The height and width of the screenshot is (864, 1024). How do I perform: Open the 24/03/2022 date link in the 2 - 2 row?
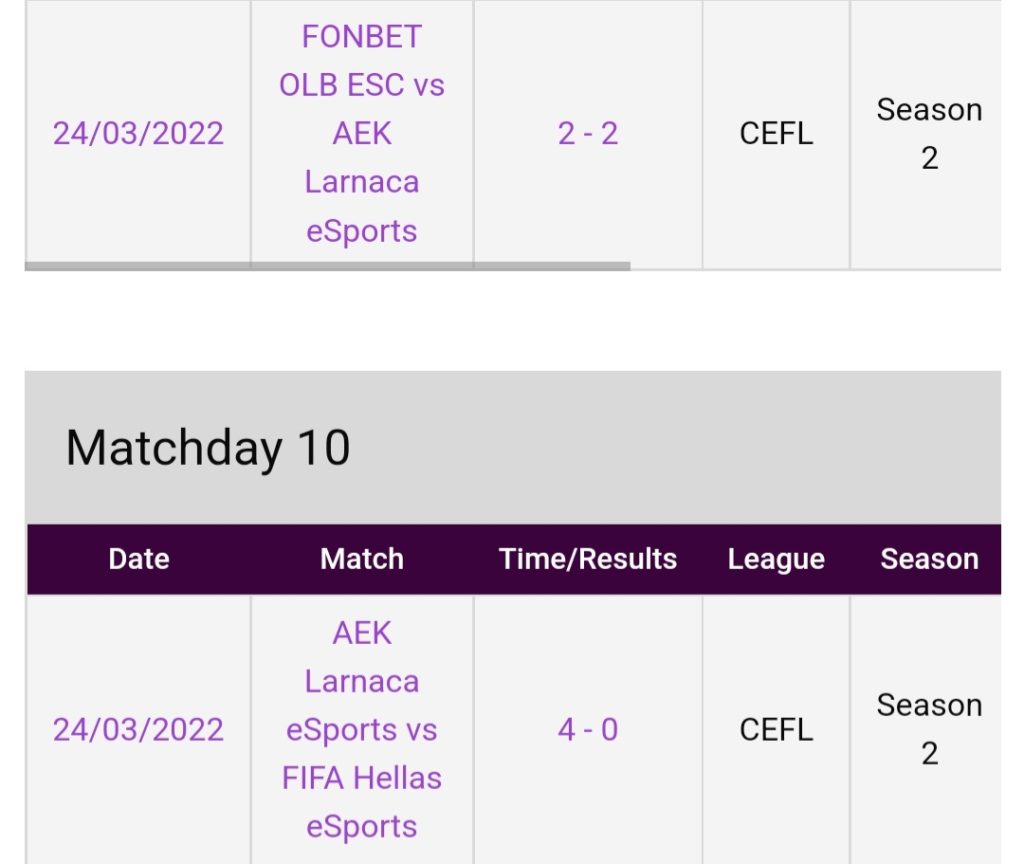[x=138, y=133]
